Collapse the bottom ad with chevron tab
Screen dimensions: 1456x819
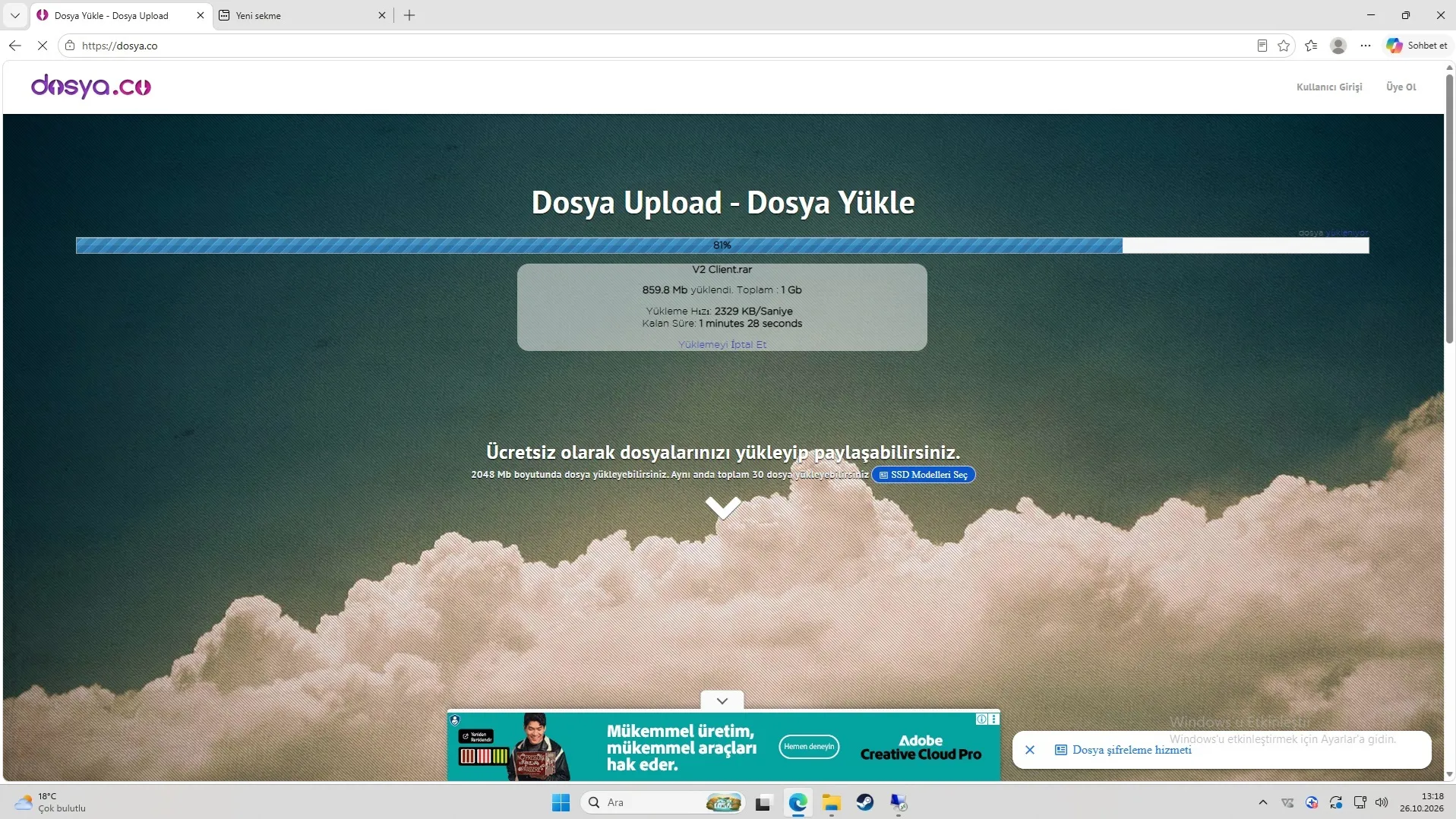(722, 700)
